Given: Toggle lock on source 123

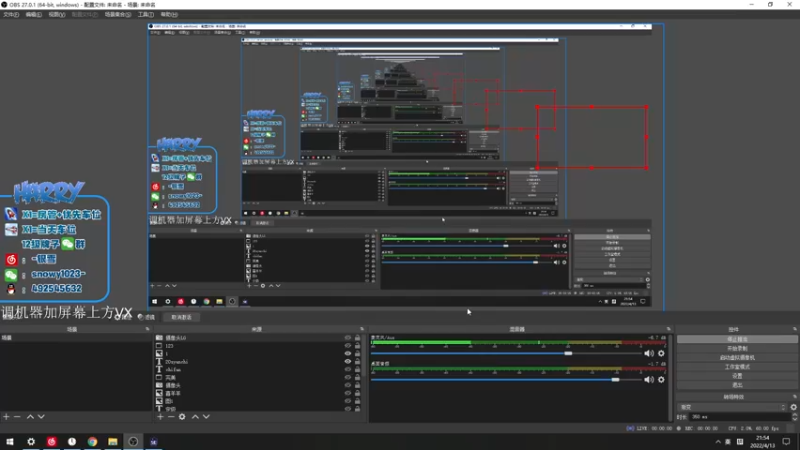Looking at the screenshot, I should pyautogui.click(x=357, y=345).
